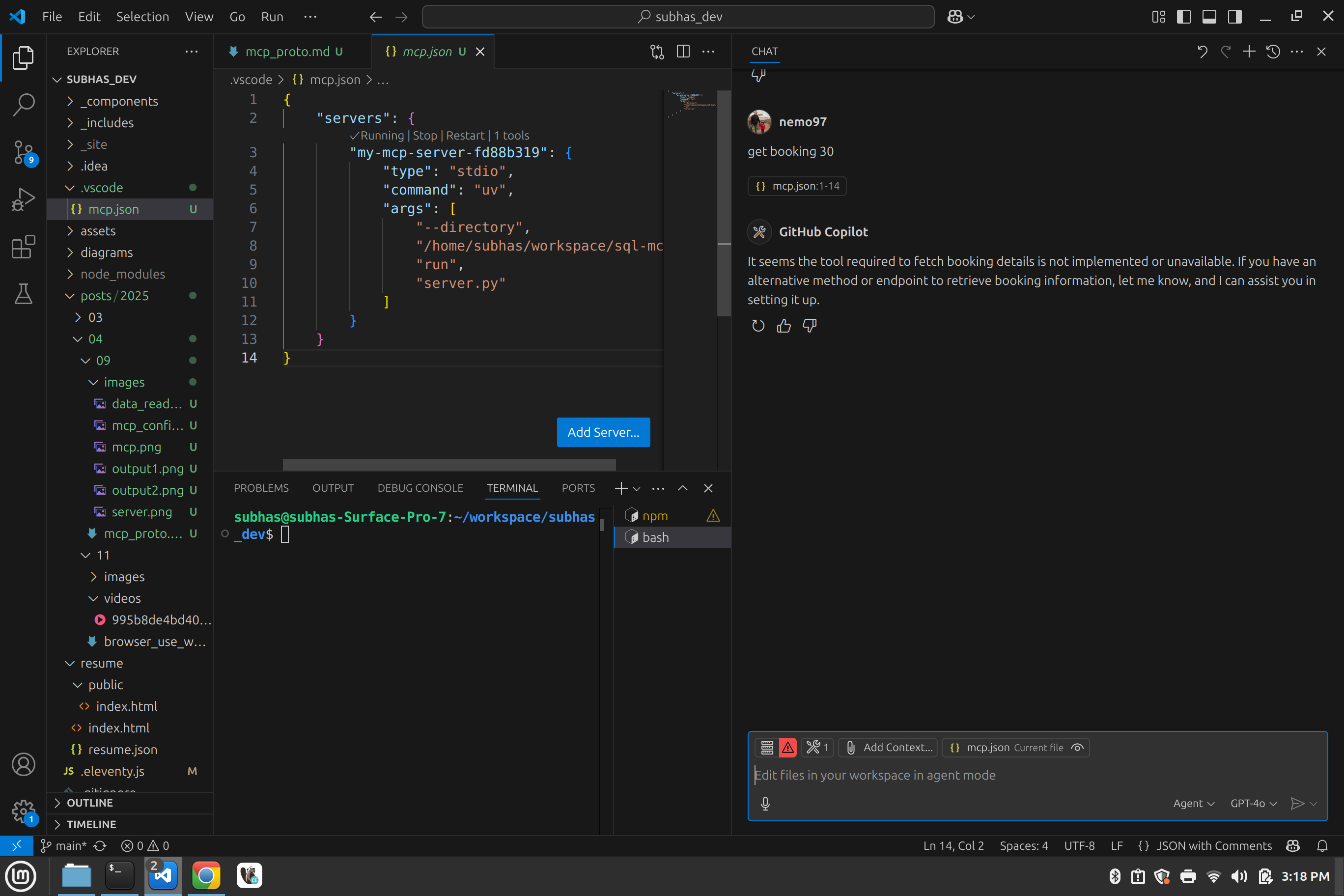Open the Extensions view
The image size is (1344, 896).
click(24, 247)
